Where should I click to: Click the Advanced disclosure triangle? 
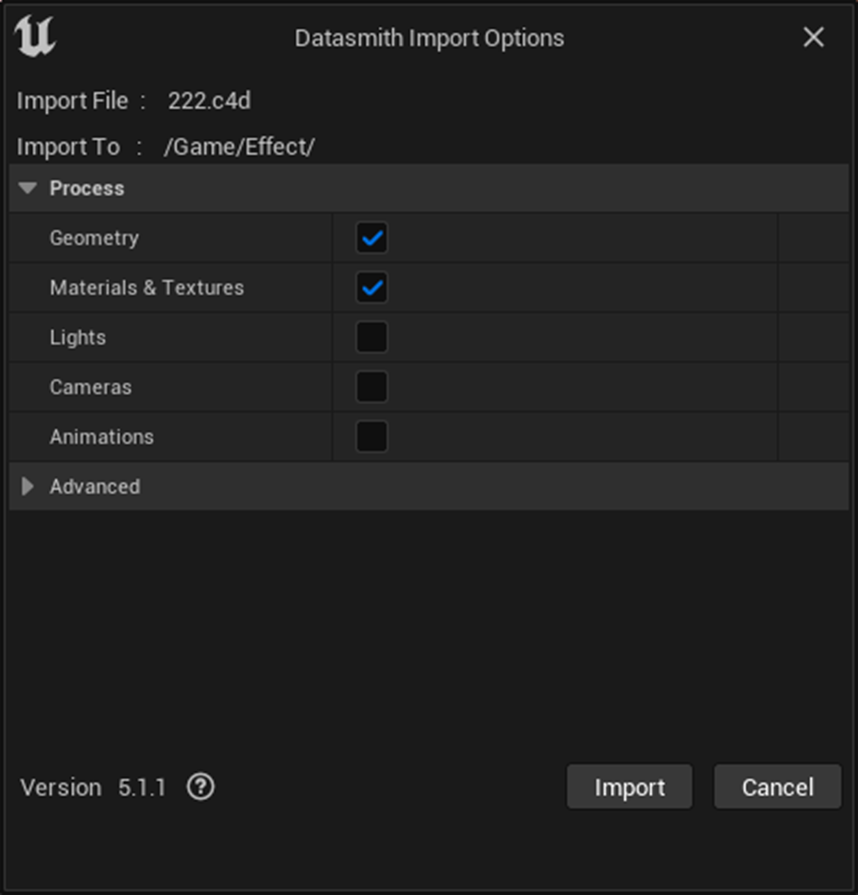tap(27, 487)
